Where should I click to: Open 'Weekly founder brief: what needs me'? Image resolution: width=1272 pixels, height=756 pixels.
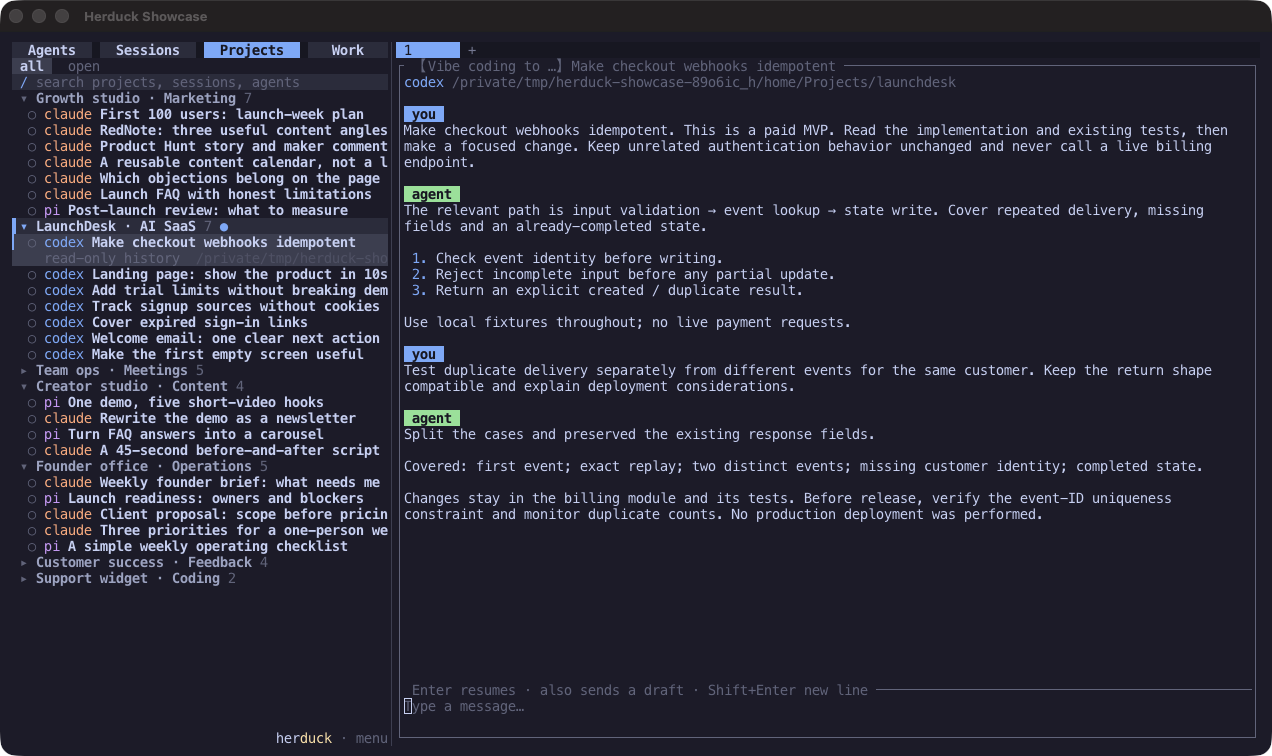pyautogui.click(x=200, y=482)
